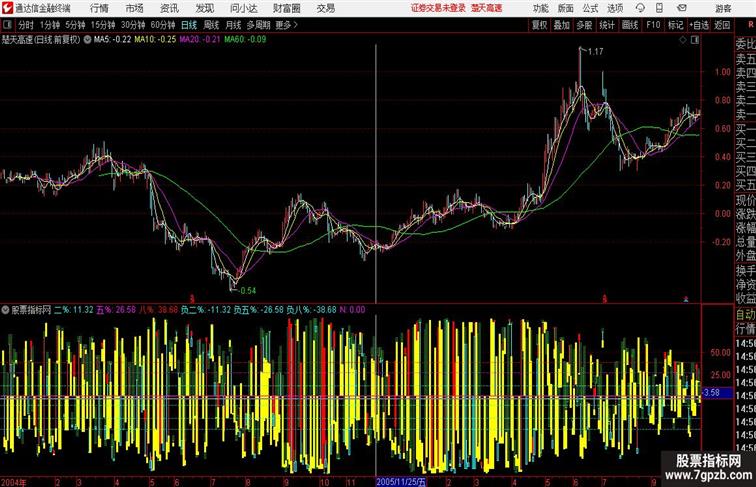Open the 资讯 menu
Viewport: 756px width, 487px height.
[169, 8]
